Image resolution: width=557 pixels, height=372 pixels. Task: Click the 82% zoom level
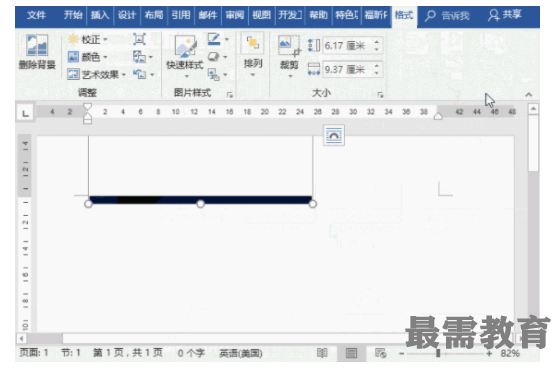click(x=510, y=354)
